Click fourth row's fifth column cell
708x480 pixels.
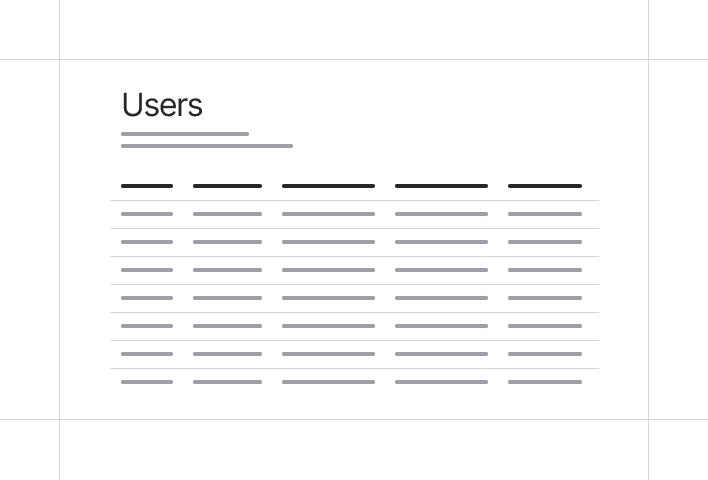click(x=545, y=298)
